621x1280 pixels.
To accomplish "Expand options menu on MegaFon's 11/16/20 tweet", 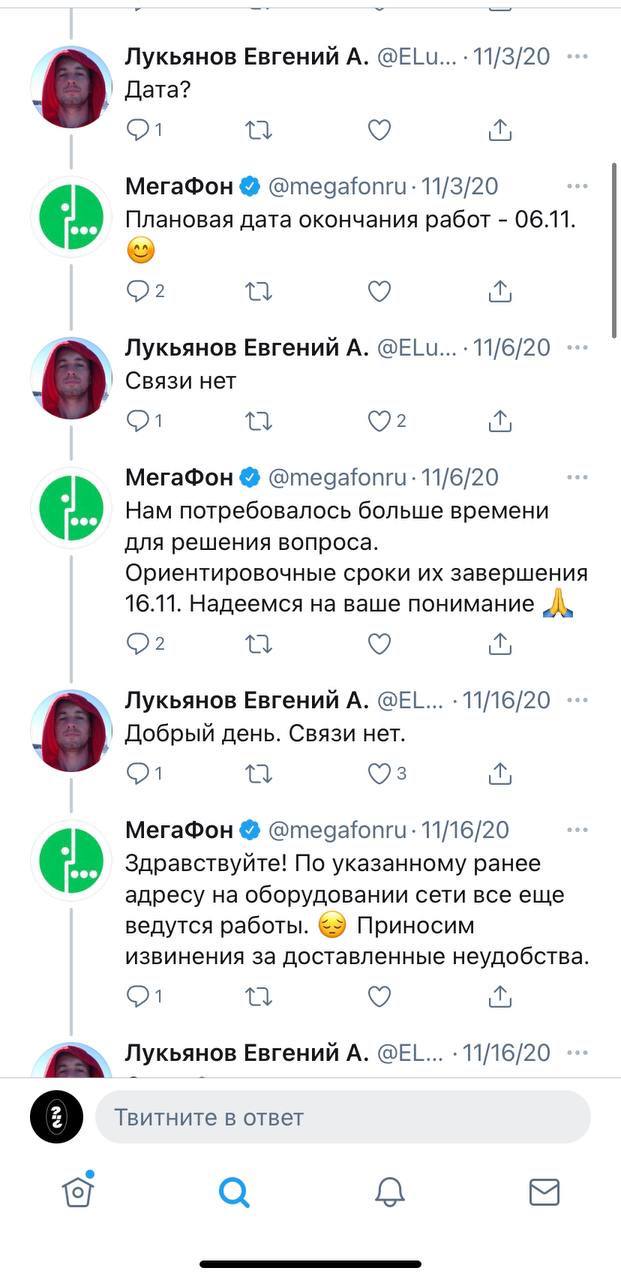I will (577, 830).
